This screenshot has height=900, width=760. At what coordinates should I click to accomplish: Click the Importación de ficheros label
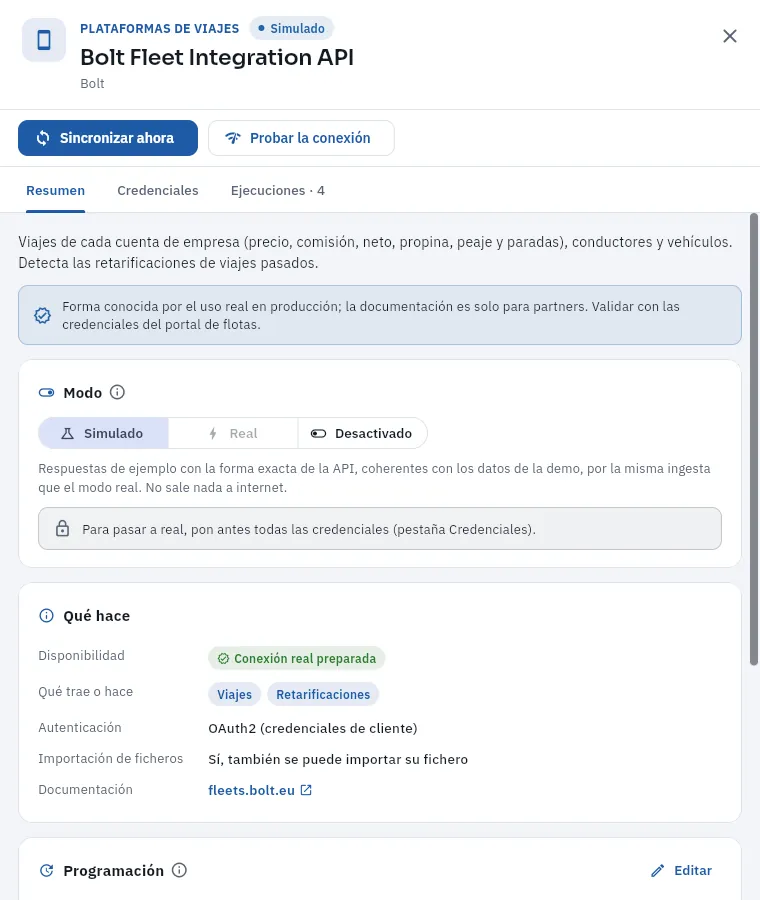click(111, 759)
